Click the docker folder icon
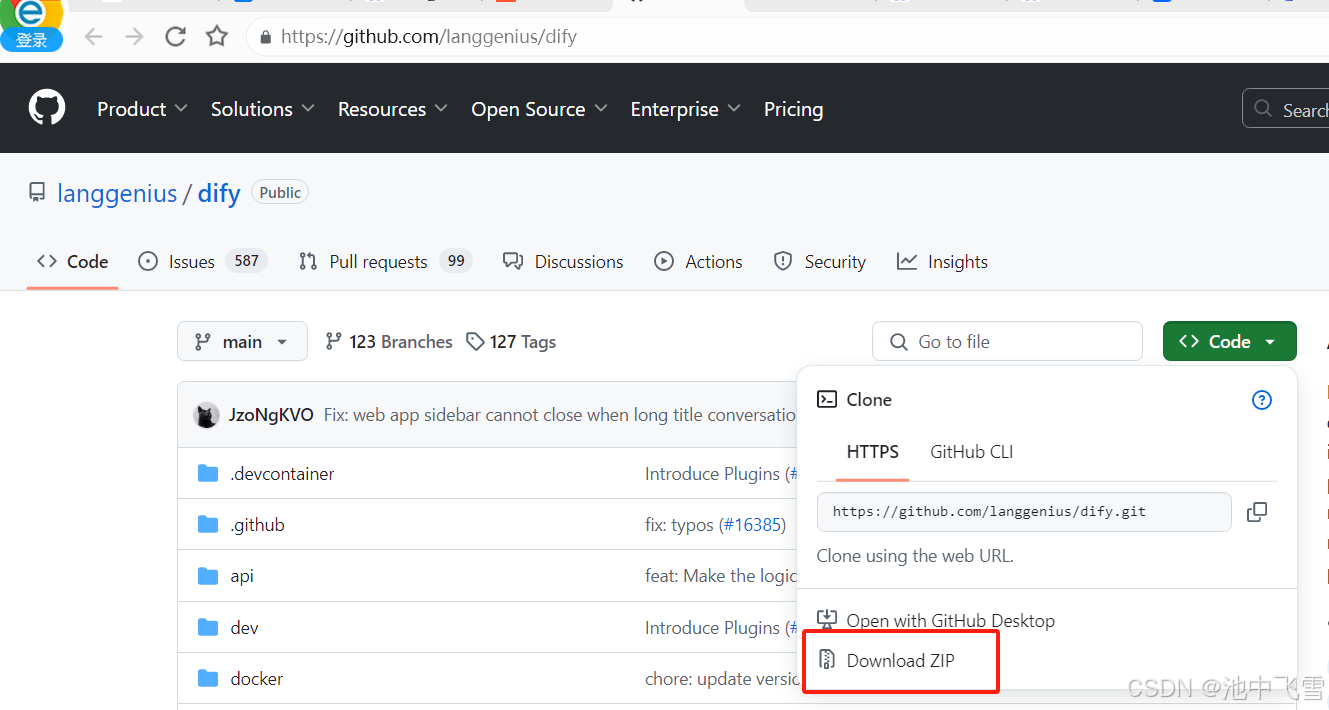Image resolution: width=1329 pixels, height=710 pixels. [208, 678]
